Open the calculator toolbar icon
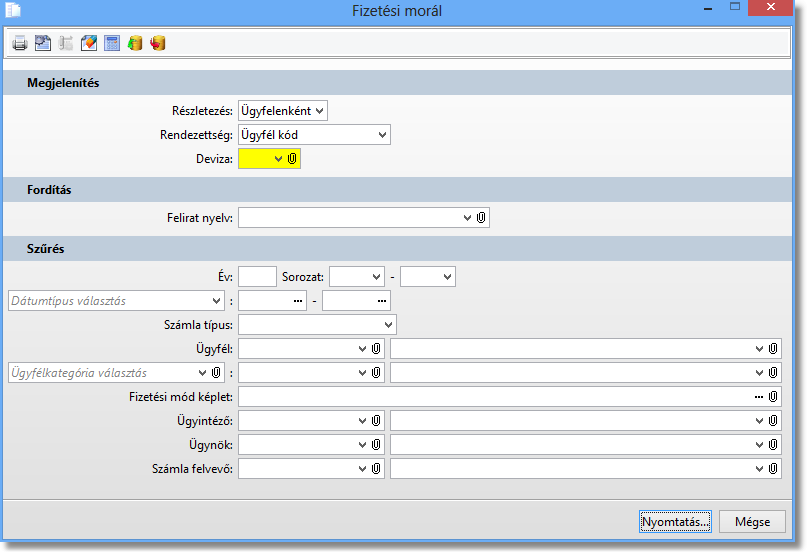Image resolution: width=807 pixels, height=554 pixels. pyautogui.click(x=112, y=43)
